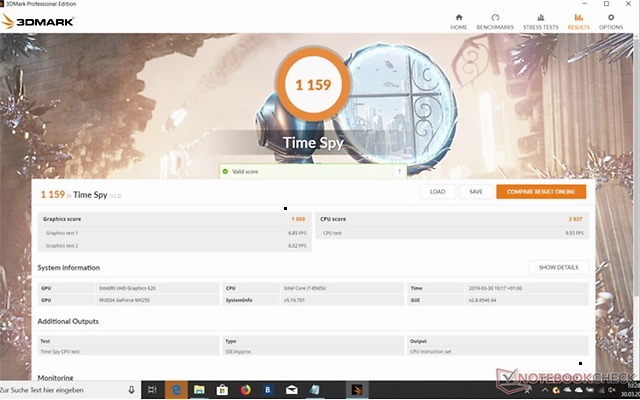The width and height of the screenshot is (640, 400).
Task: Click Intel(R) UHD Graphics 620 entry
Action: [x=127, y=288]
